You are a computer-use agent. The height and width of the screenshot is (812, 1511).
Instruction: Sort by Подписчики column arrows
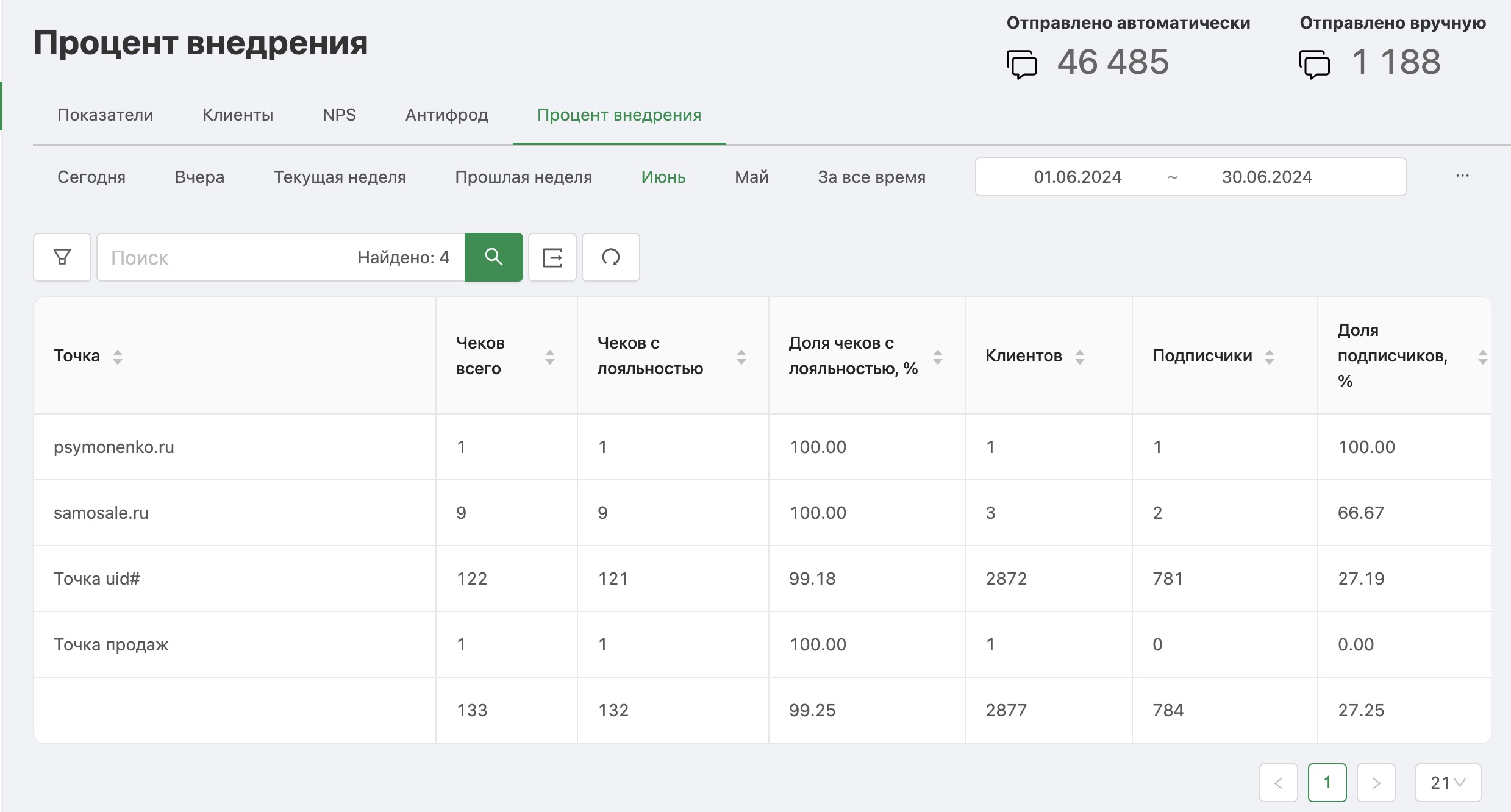(x=1270, y=357)
